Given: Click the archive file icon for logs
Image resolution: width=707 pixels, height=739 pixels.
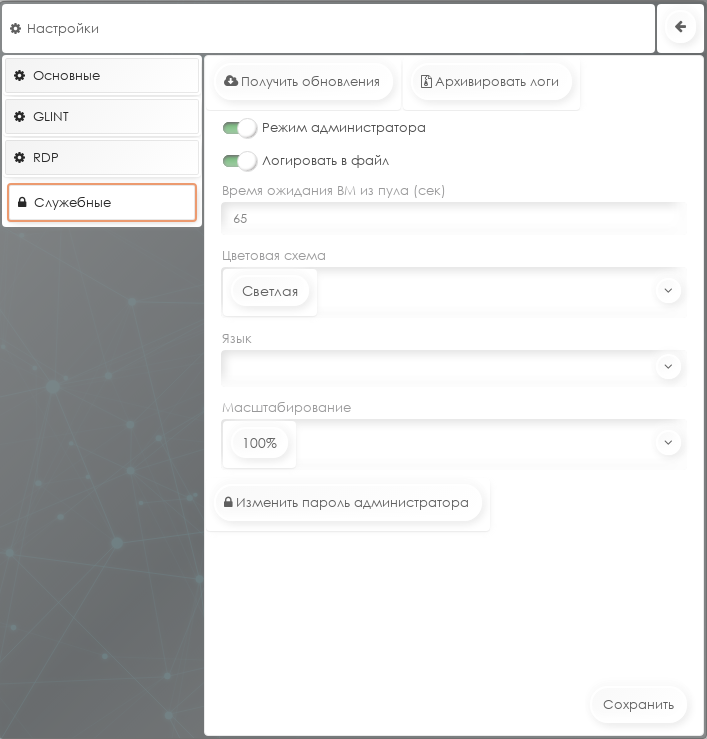Looking at the screenshot, I should (x=426, y=82).
